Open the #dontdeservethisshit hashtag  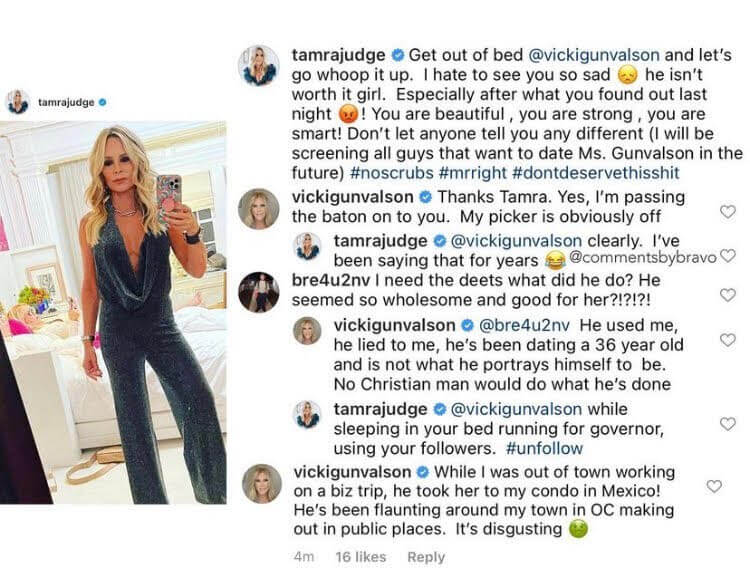pyautogui.click(x=596, y=173)
